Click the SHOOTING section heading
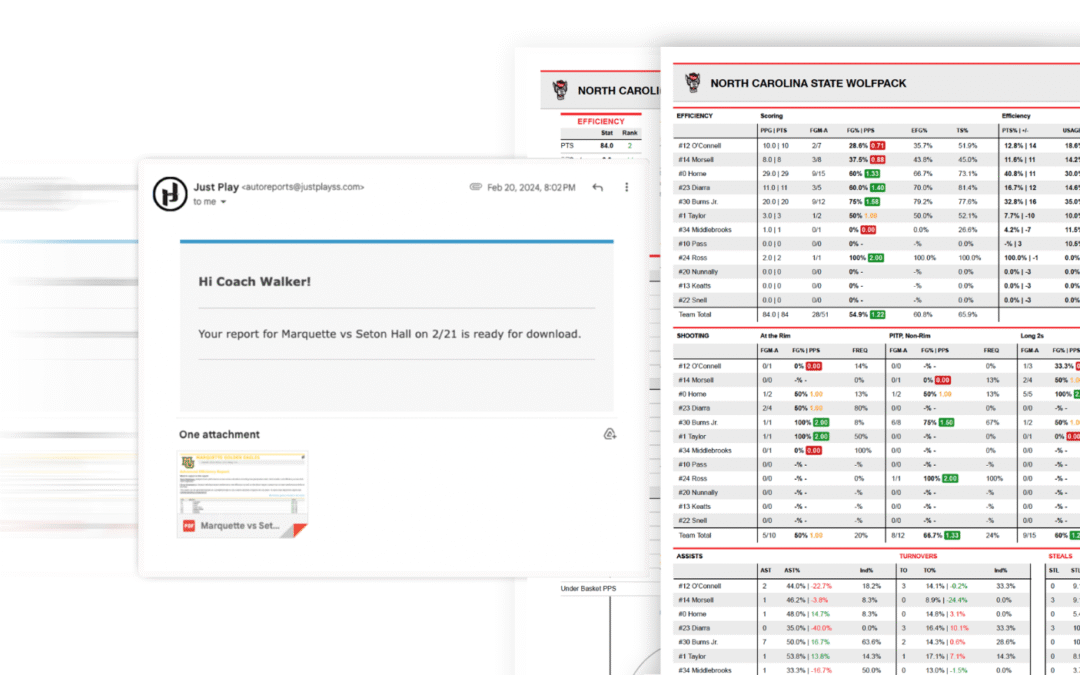 coord(695,336)
